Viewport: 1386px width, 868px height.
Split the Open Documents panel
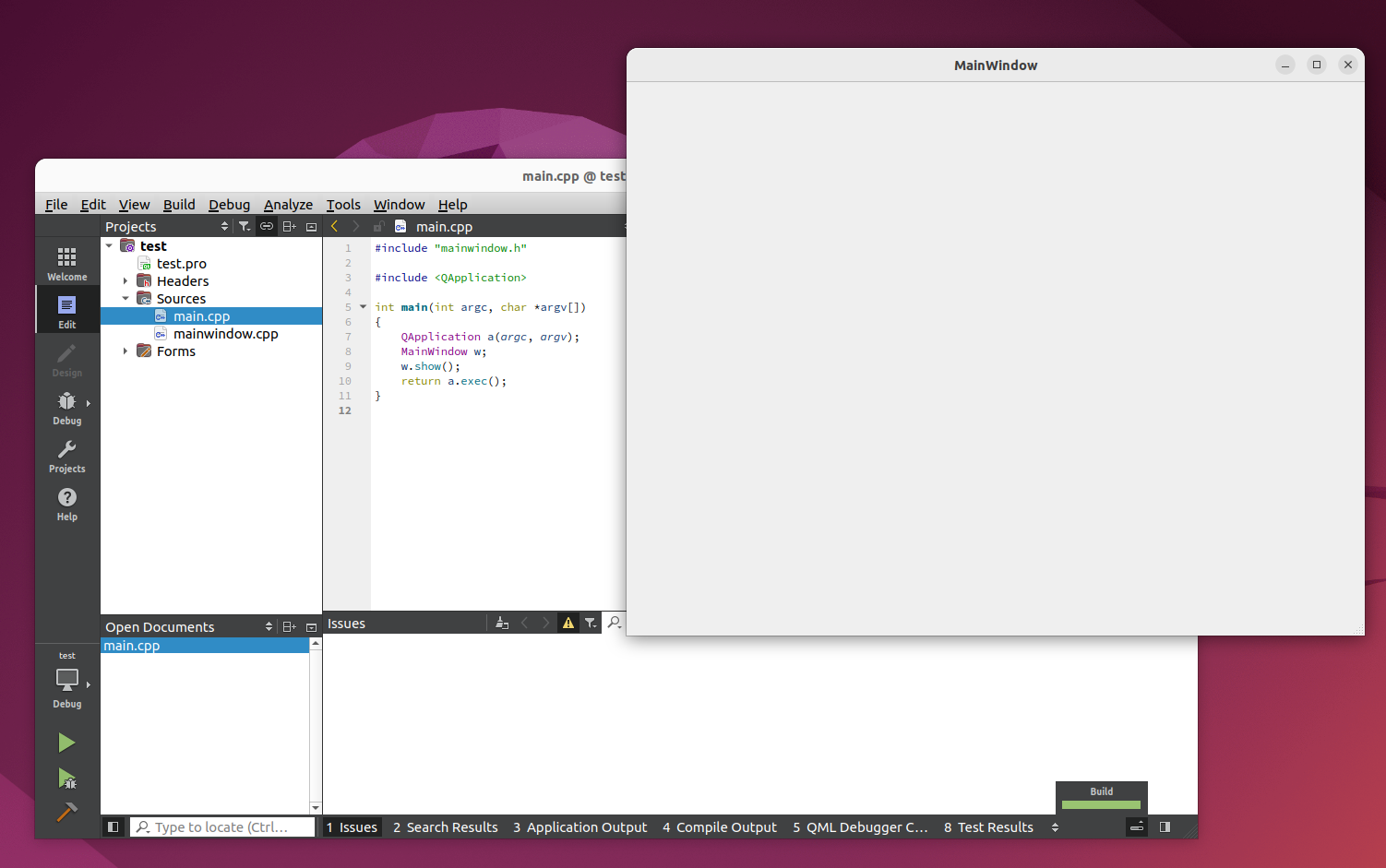pyautogui.click(x=289, y=626)
